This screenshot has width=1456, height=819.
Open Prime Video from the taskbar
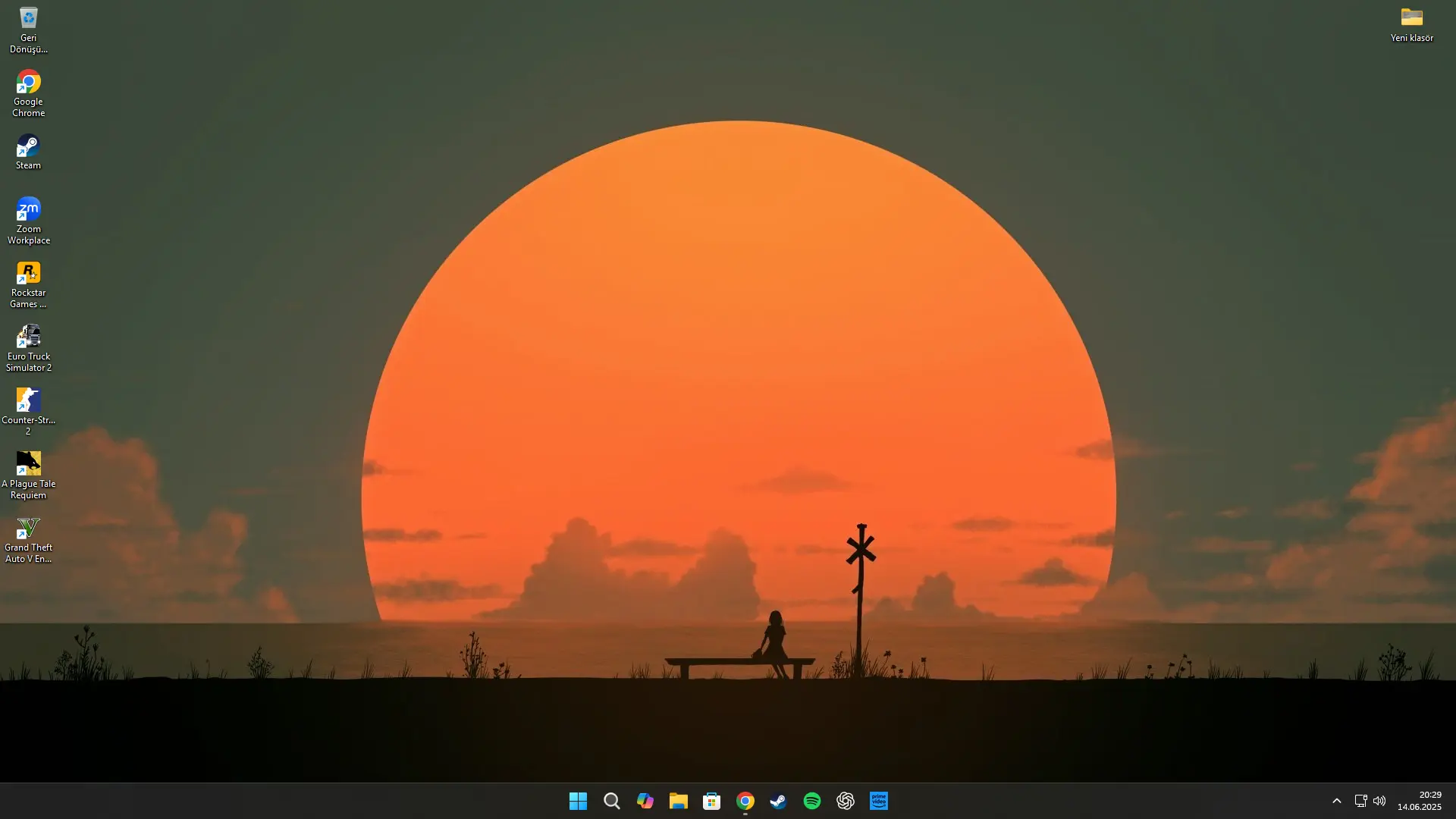[x=878, y=801]
